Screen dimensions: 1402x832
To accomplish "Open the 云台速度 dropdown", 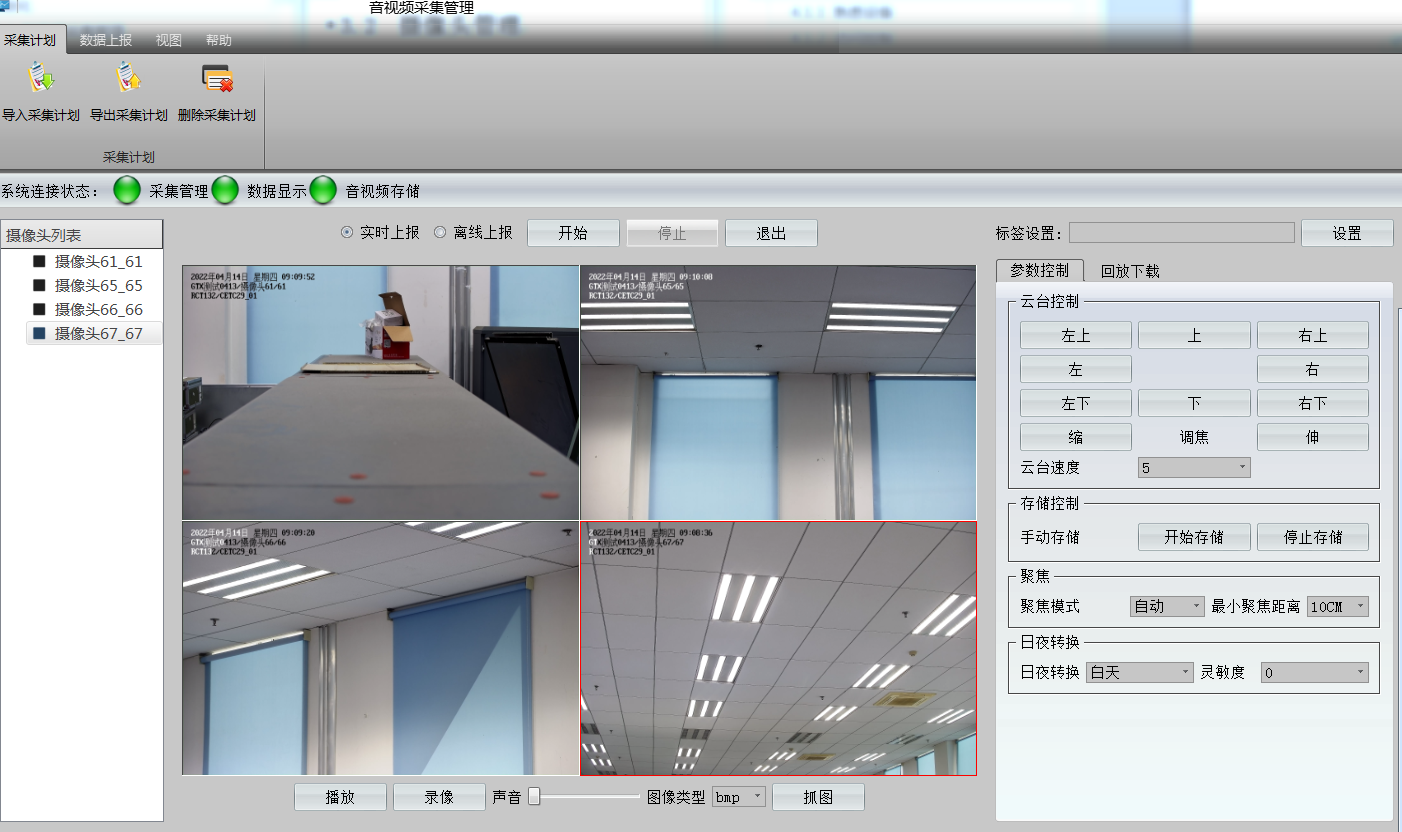I will coord(1194,468).
